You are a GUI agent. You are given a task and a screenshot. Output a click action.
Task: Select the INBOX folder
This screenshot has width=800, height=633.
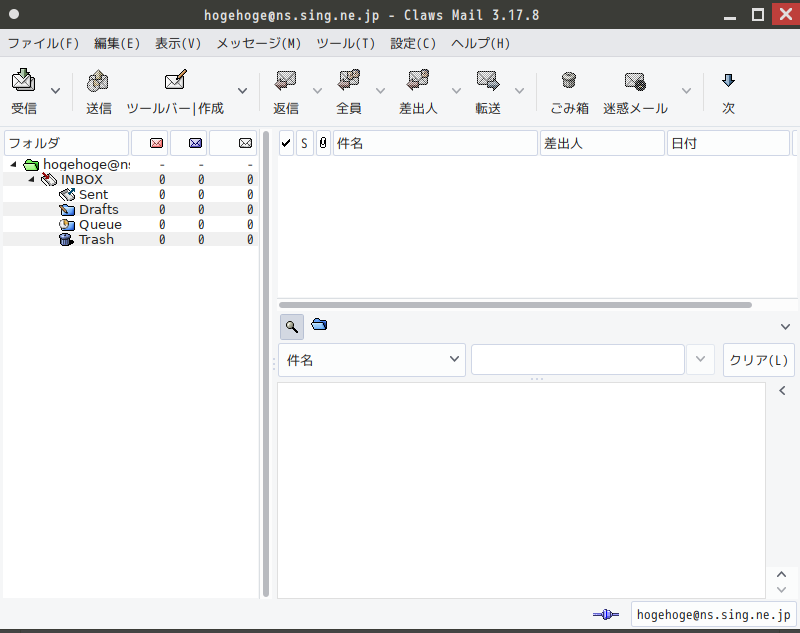coord(82,180)
